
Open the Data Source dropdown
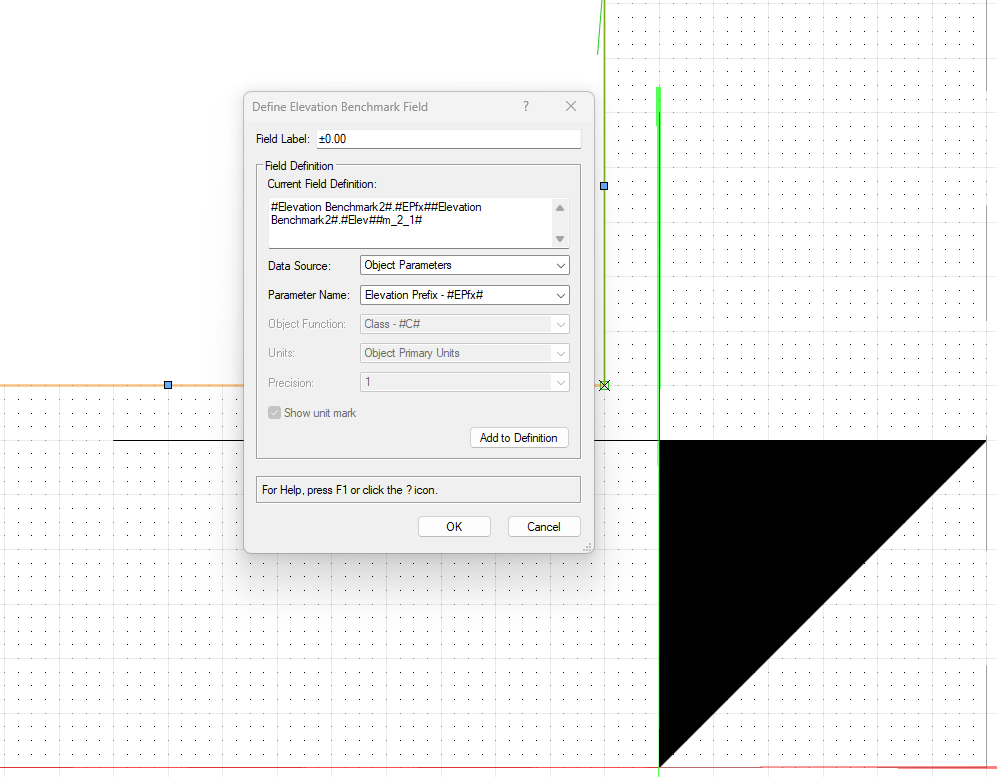click(464, 265)
